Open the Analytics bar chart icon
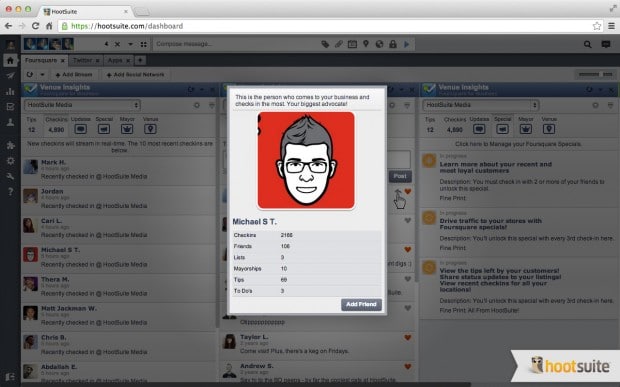Viewport: 620px width, 387px height. [x=10, y=91]
